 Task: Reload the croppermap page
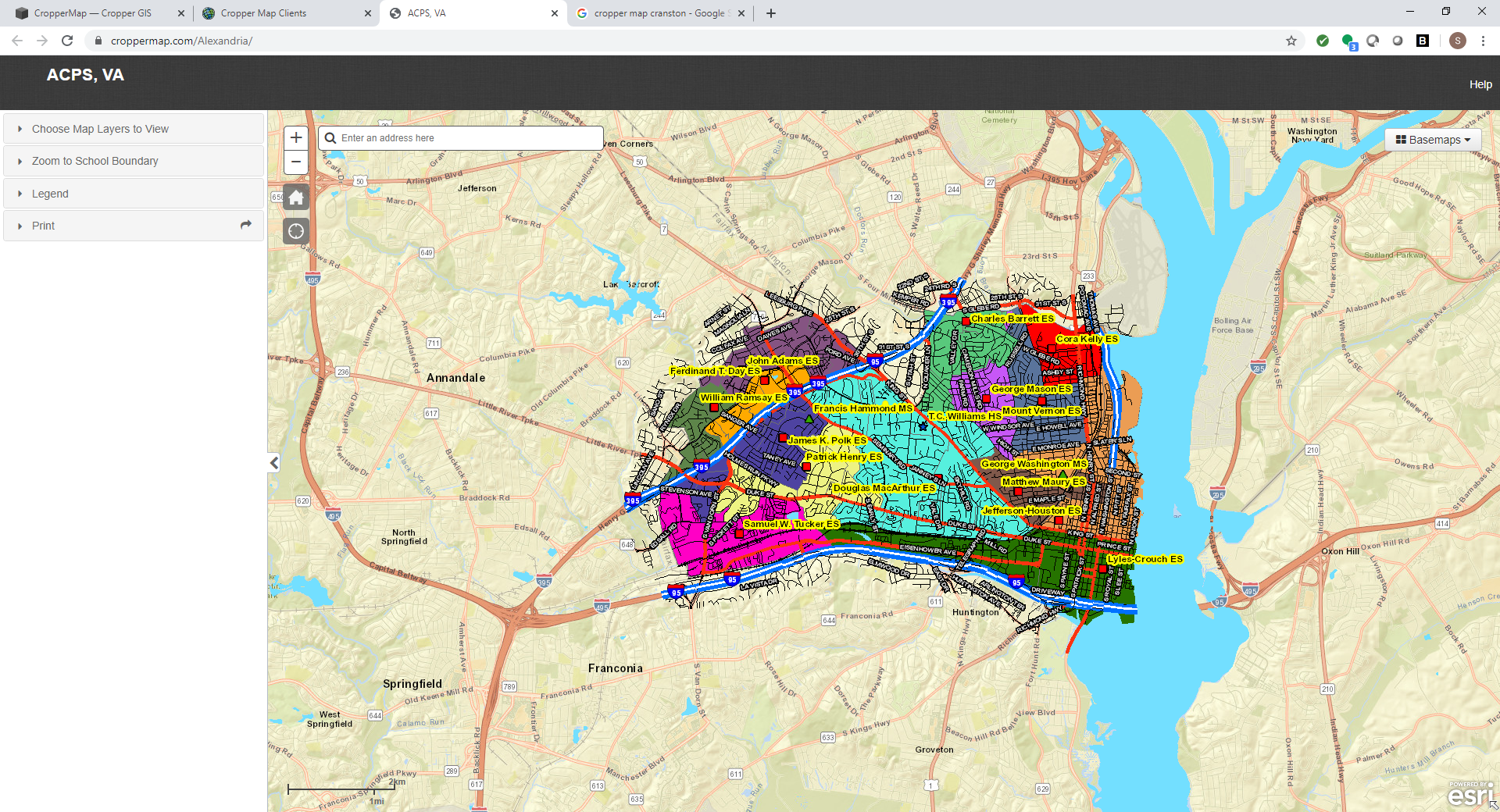tap(67, 41)
